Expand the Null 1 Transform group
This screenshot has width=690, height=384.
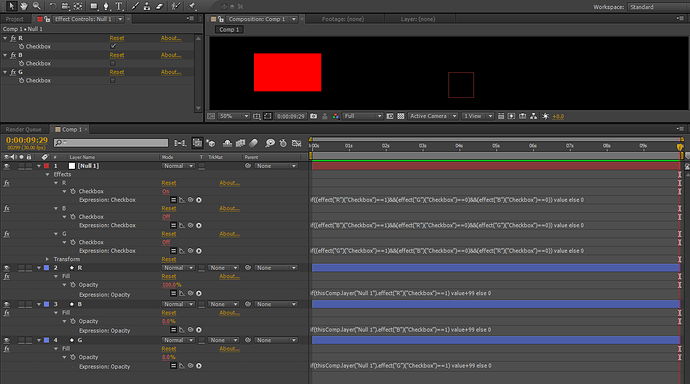click(x=48, y=260)
